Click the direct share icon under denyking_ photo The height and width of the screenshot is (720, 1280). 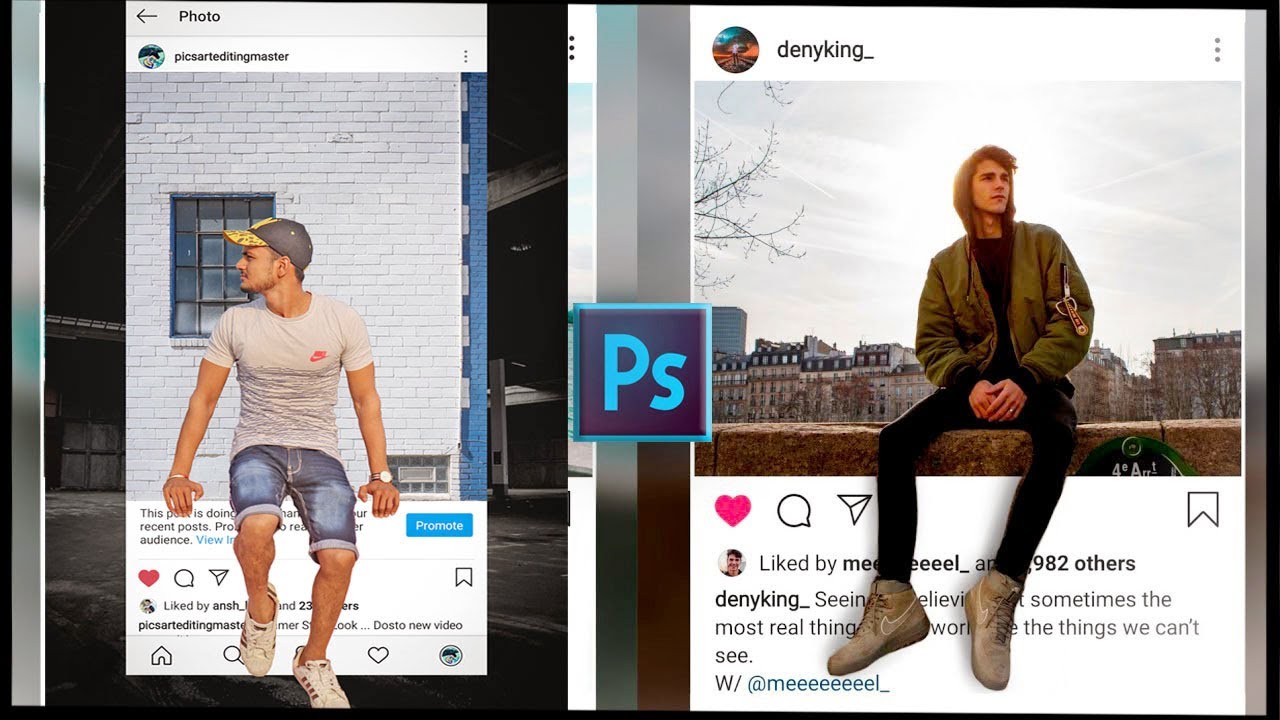pos(856,509)
